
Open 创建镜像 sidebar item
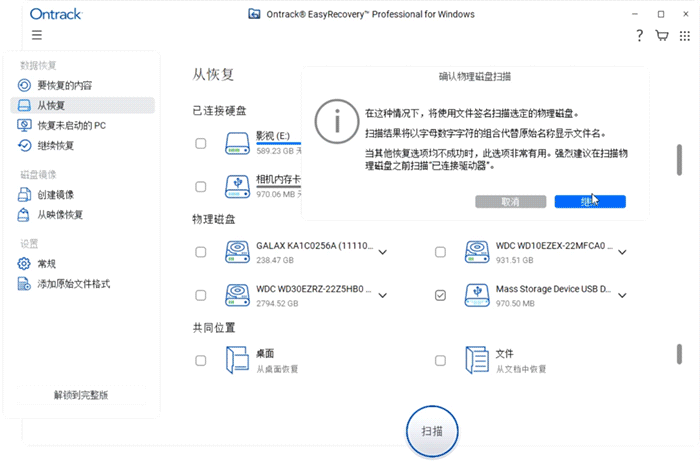(x=83, y=195)
